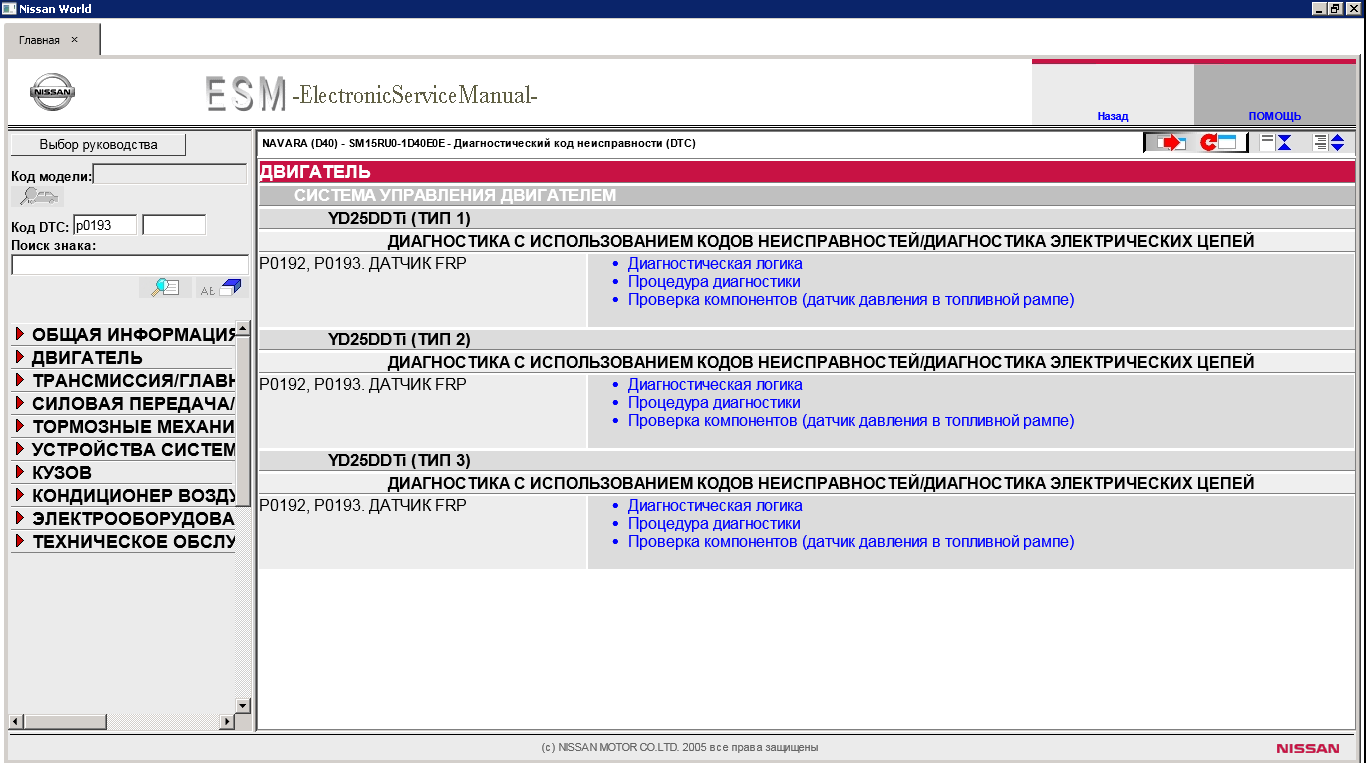
Task: Click the expand all sections icon
Action: point(1329,143)
